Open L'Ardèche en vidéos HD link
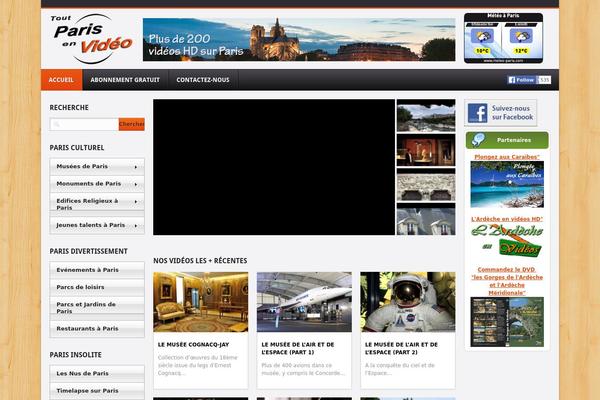 pos(507,219)
